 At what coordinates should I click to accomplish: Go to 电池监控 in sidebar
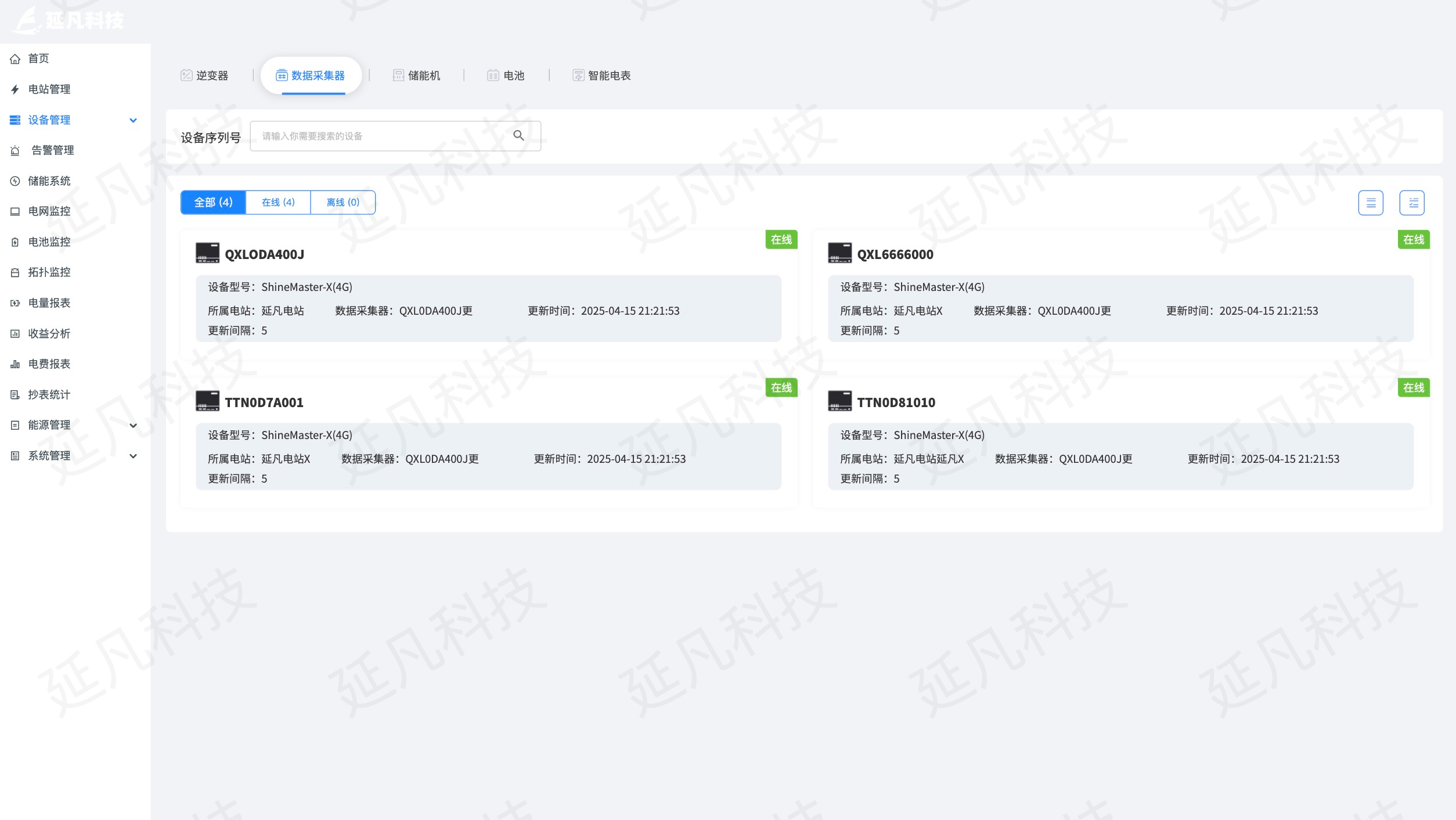coord(49,242)
